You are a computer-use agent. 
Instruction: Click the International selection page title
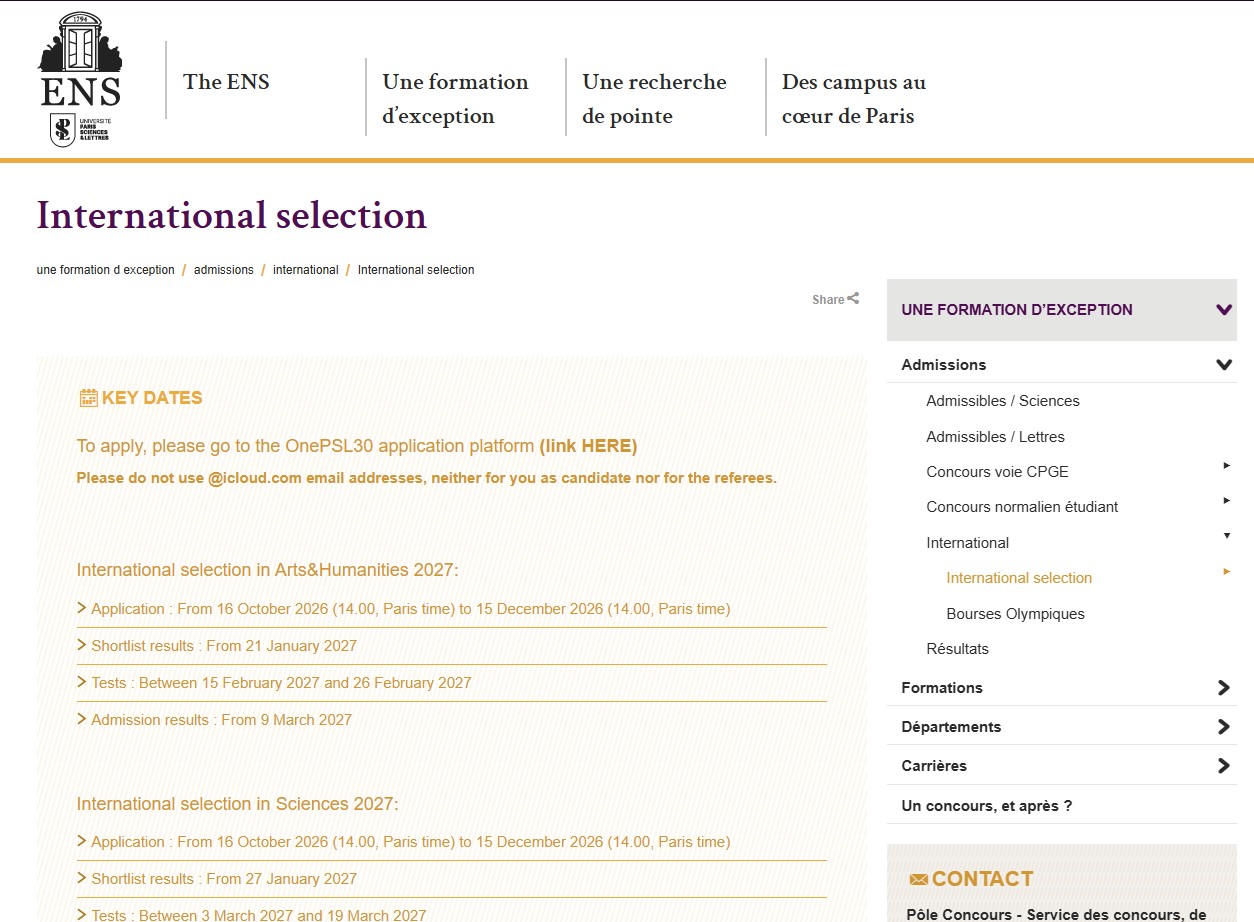[x=232, y=215]
